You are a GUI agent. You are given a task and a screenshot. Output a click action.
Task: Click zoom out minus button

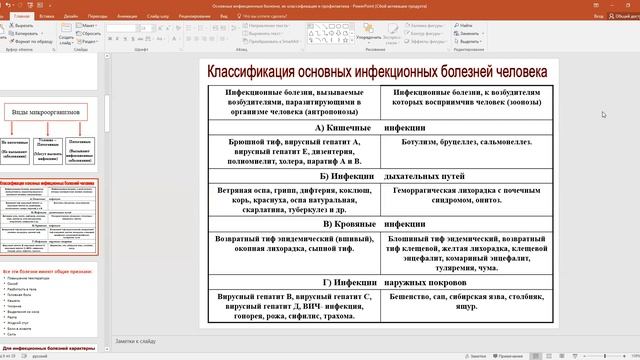(x=585, y=356)
